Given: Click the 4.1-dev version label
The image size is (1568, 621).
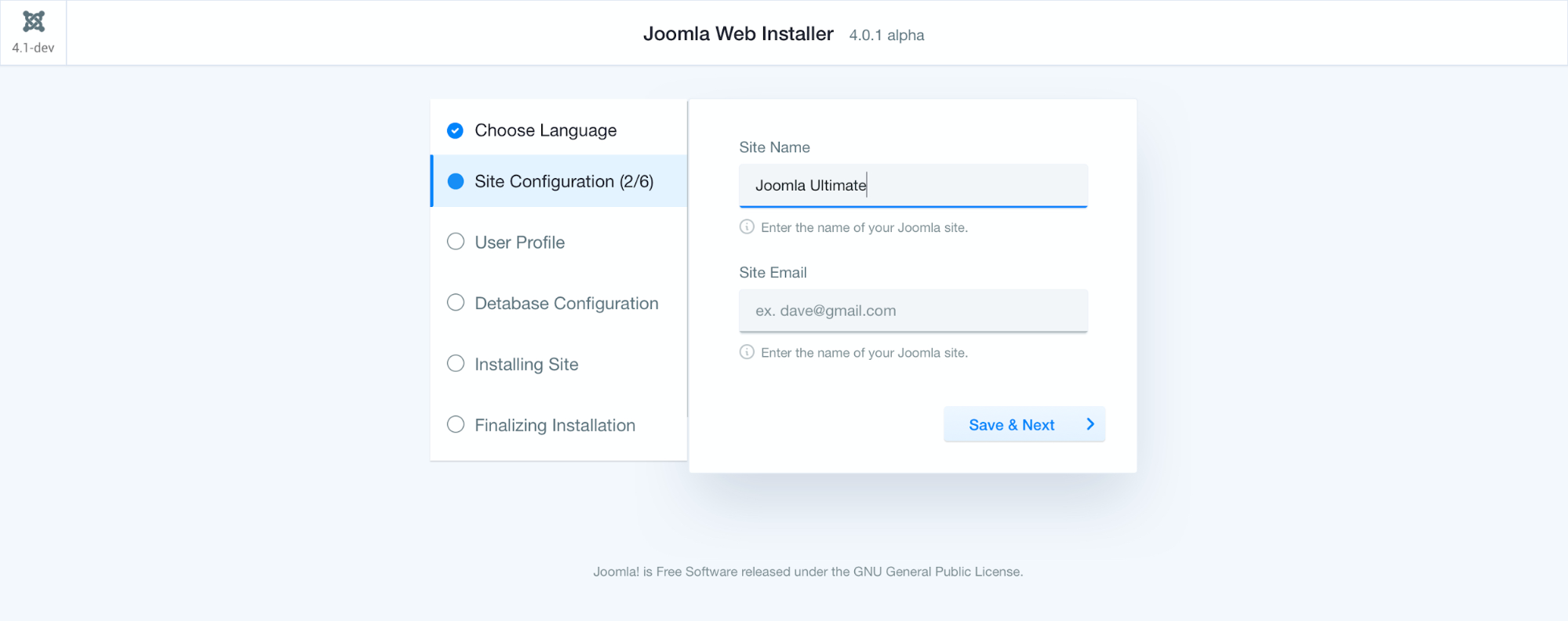Looking at the screenshot, I should click(x=33, y=48).
